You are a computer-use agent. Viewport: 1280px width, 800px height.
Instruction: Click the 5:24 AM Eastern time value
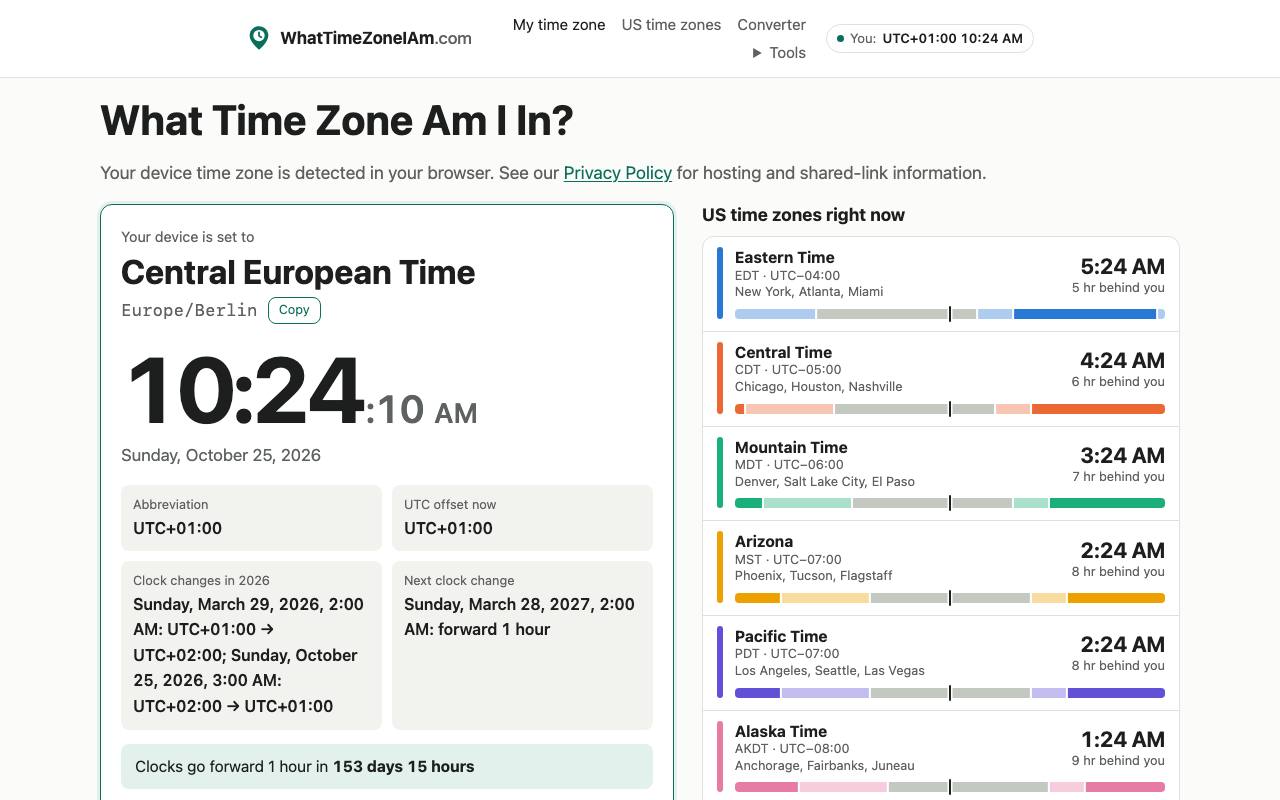1122,266
